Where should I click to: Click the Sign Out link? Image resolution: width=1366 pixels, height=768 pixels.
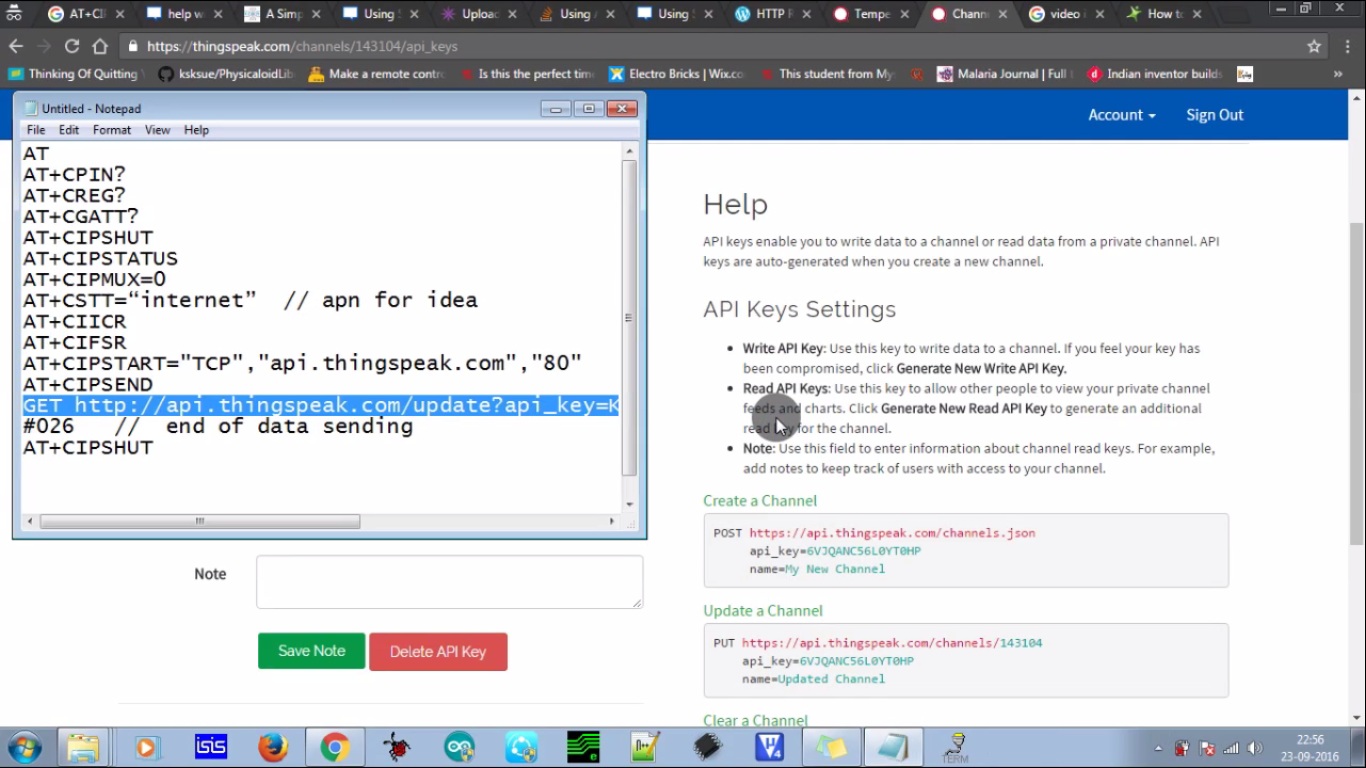pos(1214,115)
